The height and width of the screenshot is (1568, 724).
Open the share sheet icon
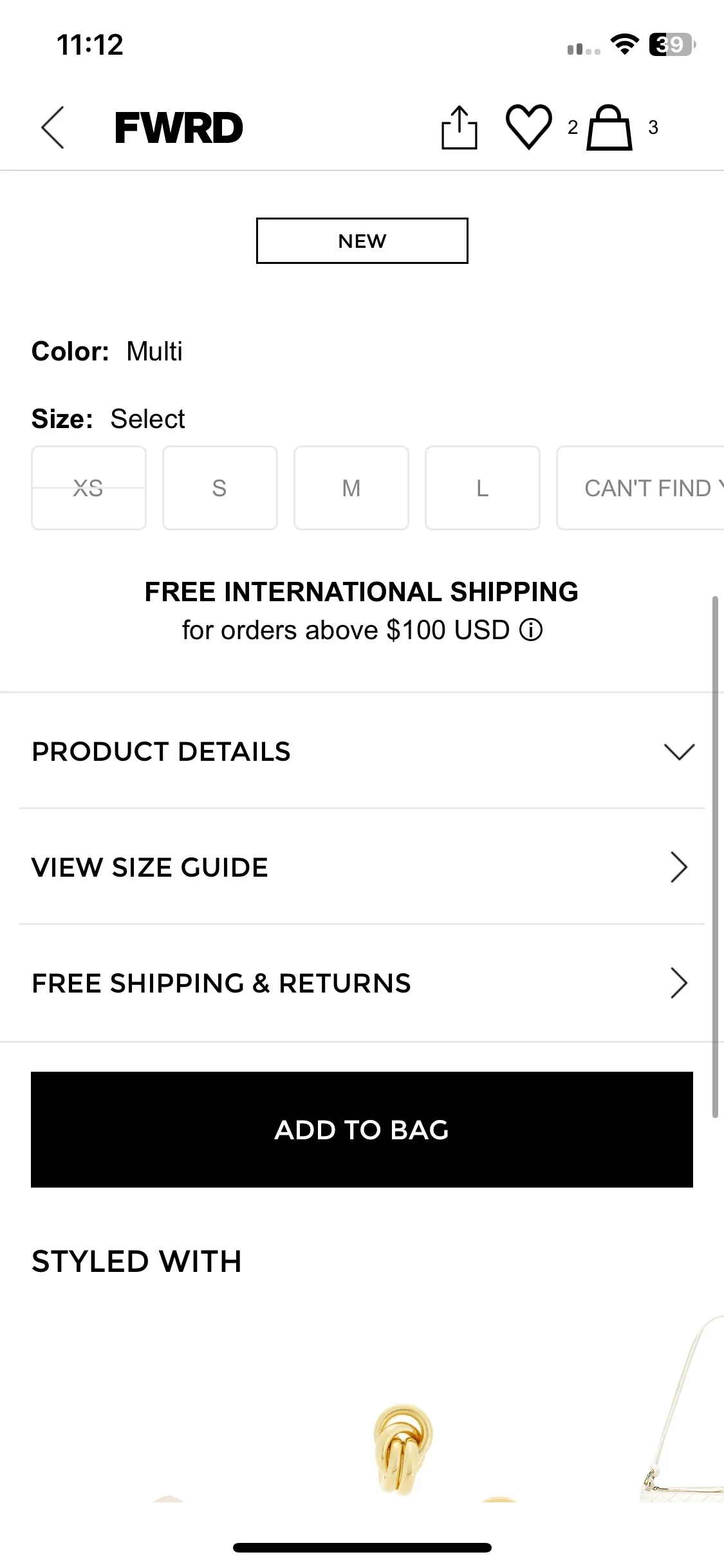459,127
